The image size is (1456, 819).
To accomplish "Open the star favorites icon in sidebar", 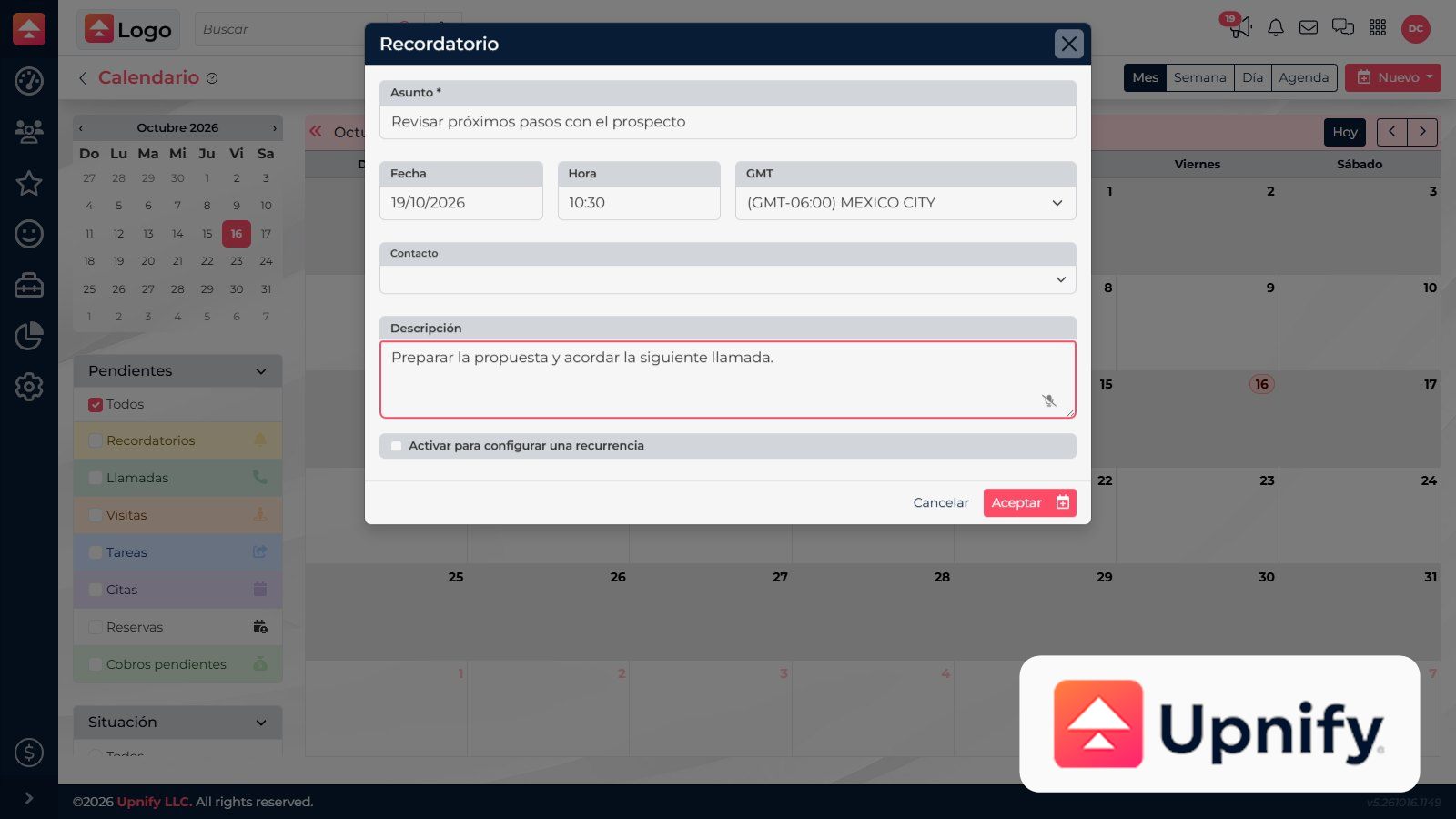I will pyautogui.click(x=29, y=183).
